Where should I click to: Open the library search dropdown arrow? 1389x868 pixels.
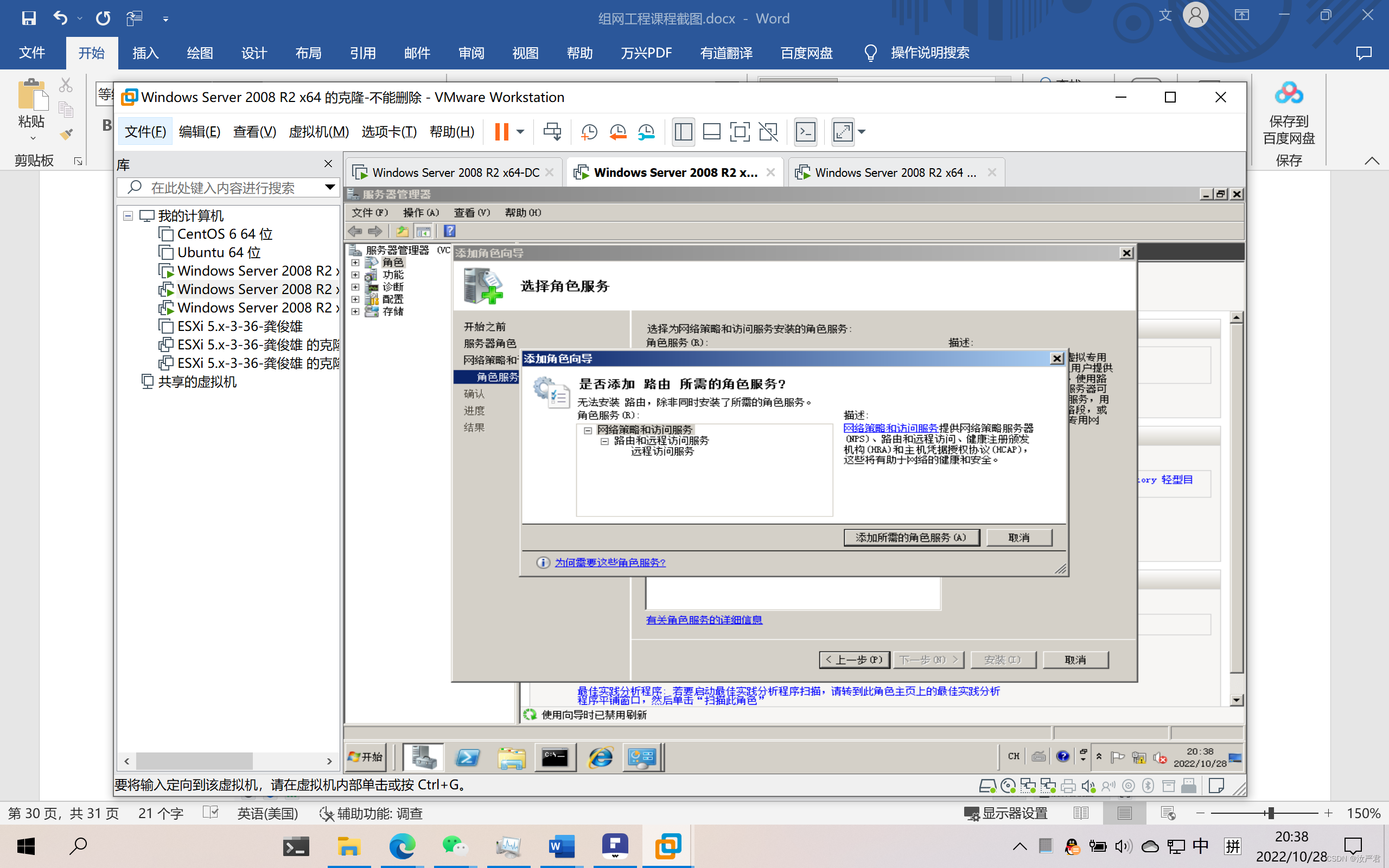[329, 187]
